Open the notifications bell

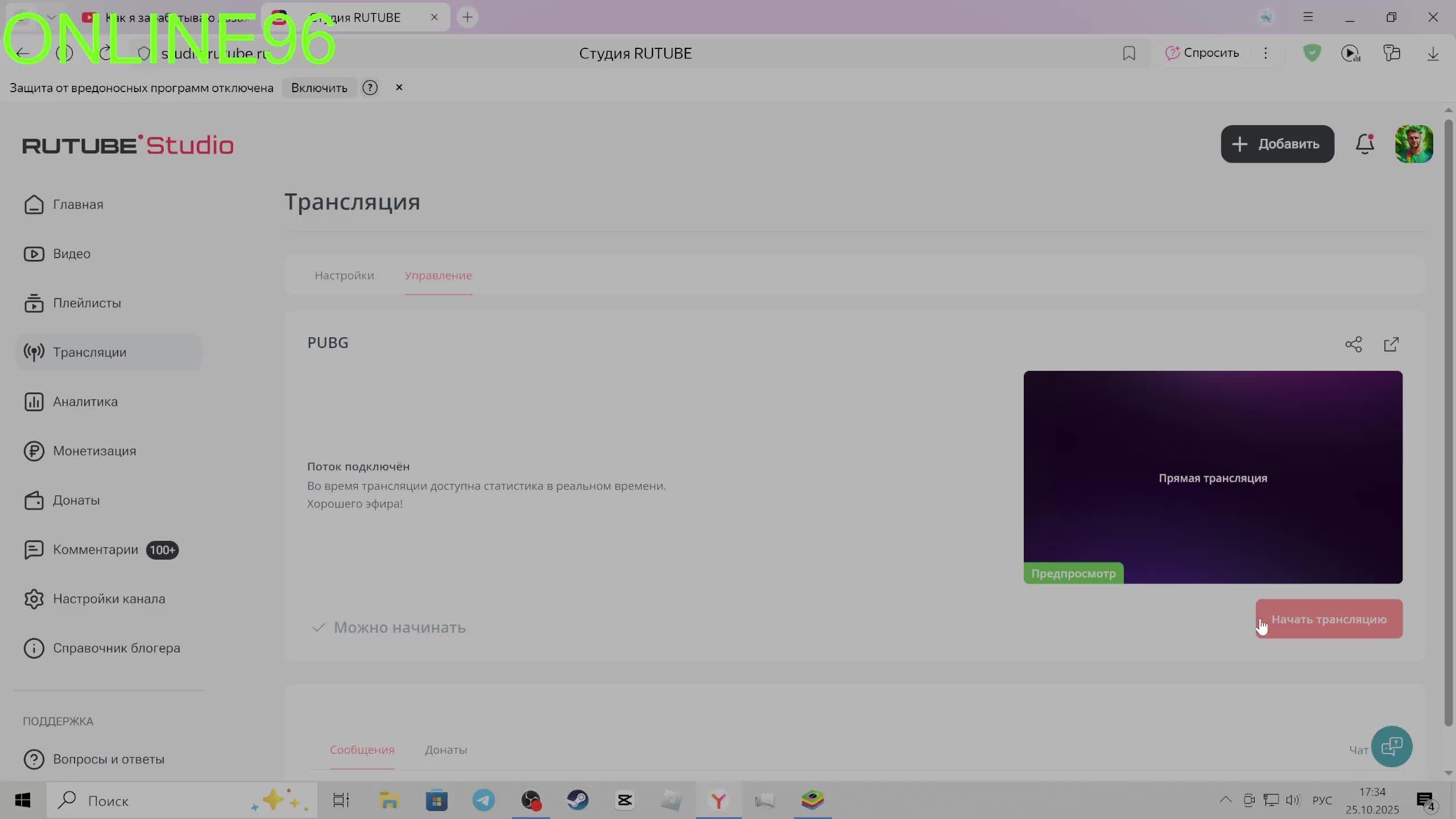[1364, 144]
